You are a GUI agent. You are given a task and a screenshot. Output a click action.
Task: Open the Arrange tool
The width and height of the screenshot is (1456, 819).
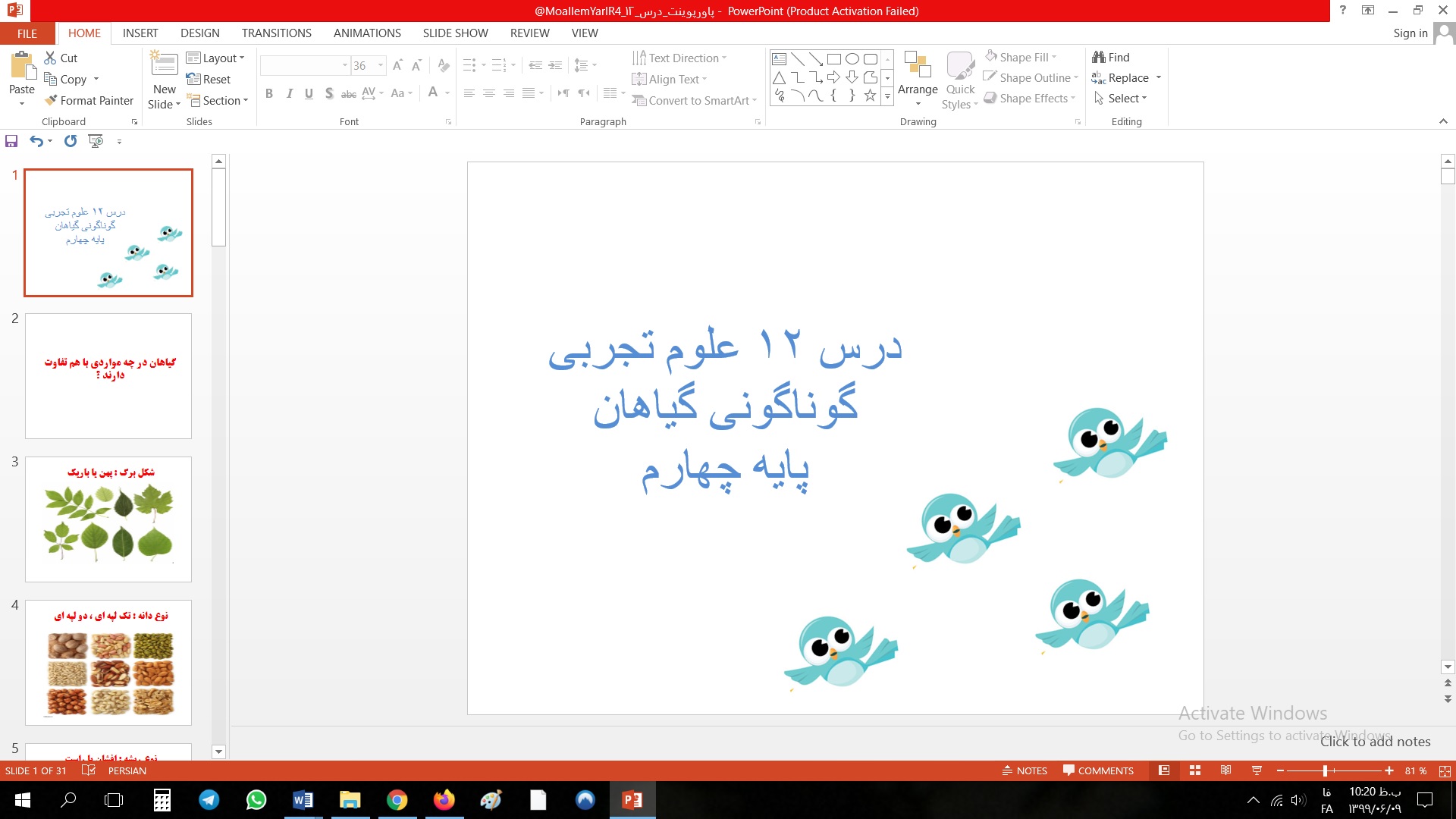pos(918,74)
